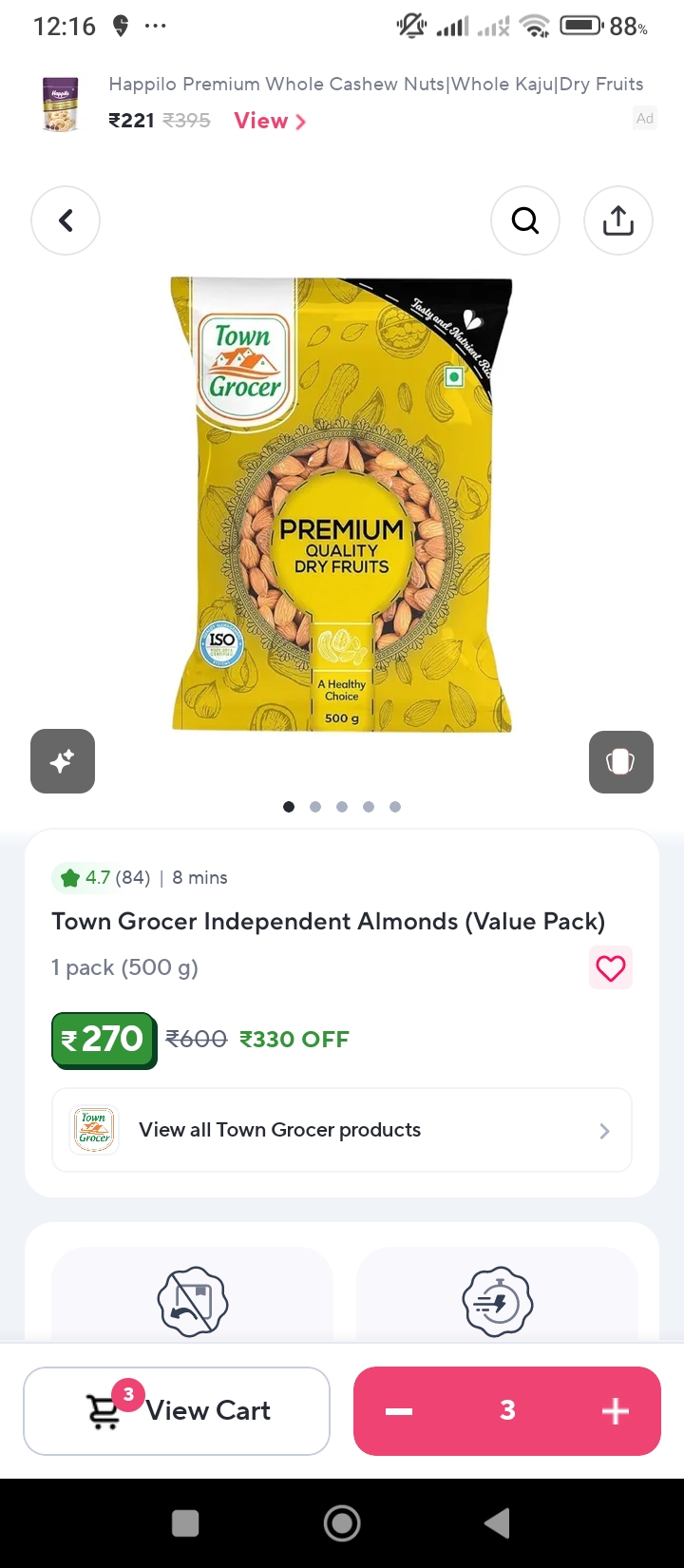The image size is (684, 1568).
Task: Tap the no-return policy icon
Action: (193, 1301)
